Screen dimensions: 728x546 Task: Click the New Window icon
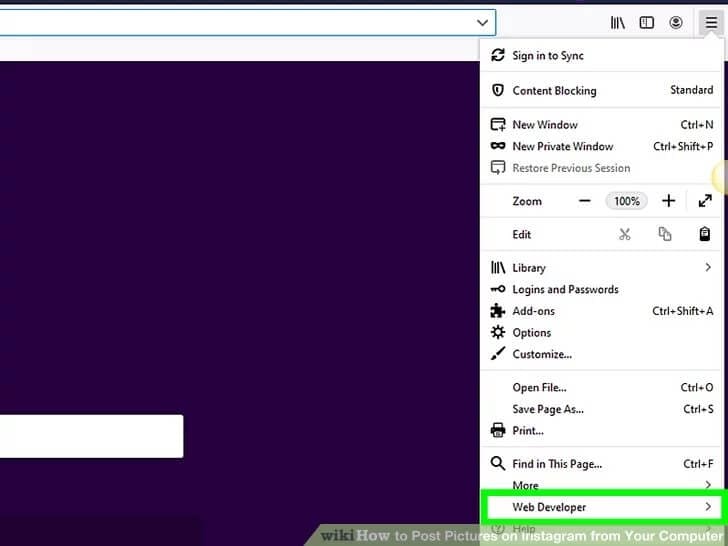tap(498, 124)
